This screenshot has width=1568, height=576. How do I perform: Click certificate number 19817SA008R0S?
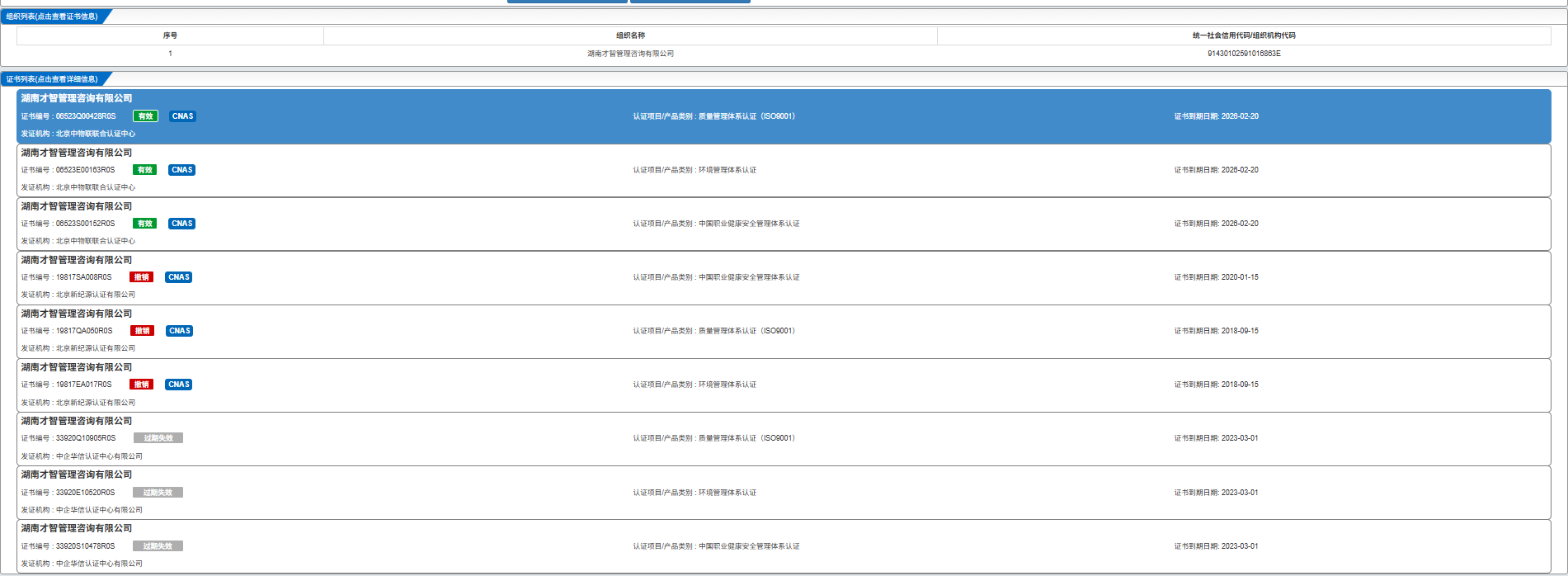[x=83, y=277]
